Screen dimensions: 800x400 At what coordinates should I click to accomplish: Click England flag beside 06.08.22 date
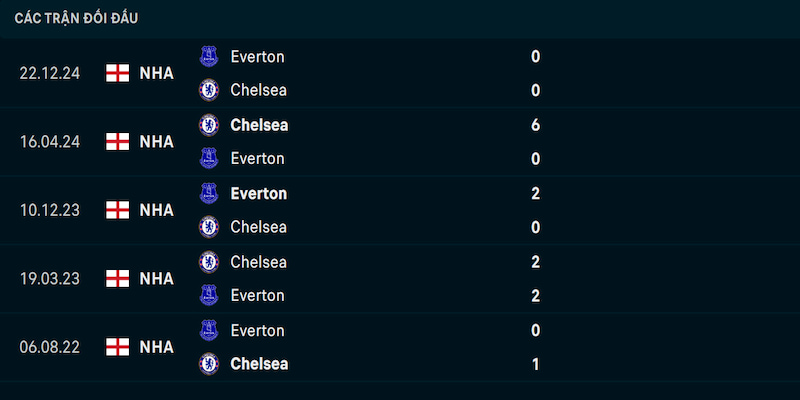point(117,347)
